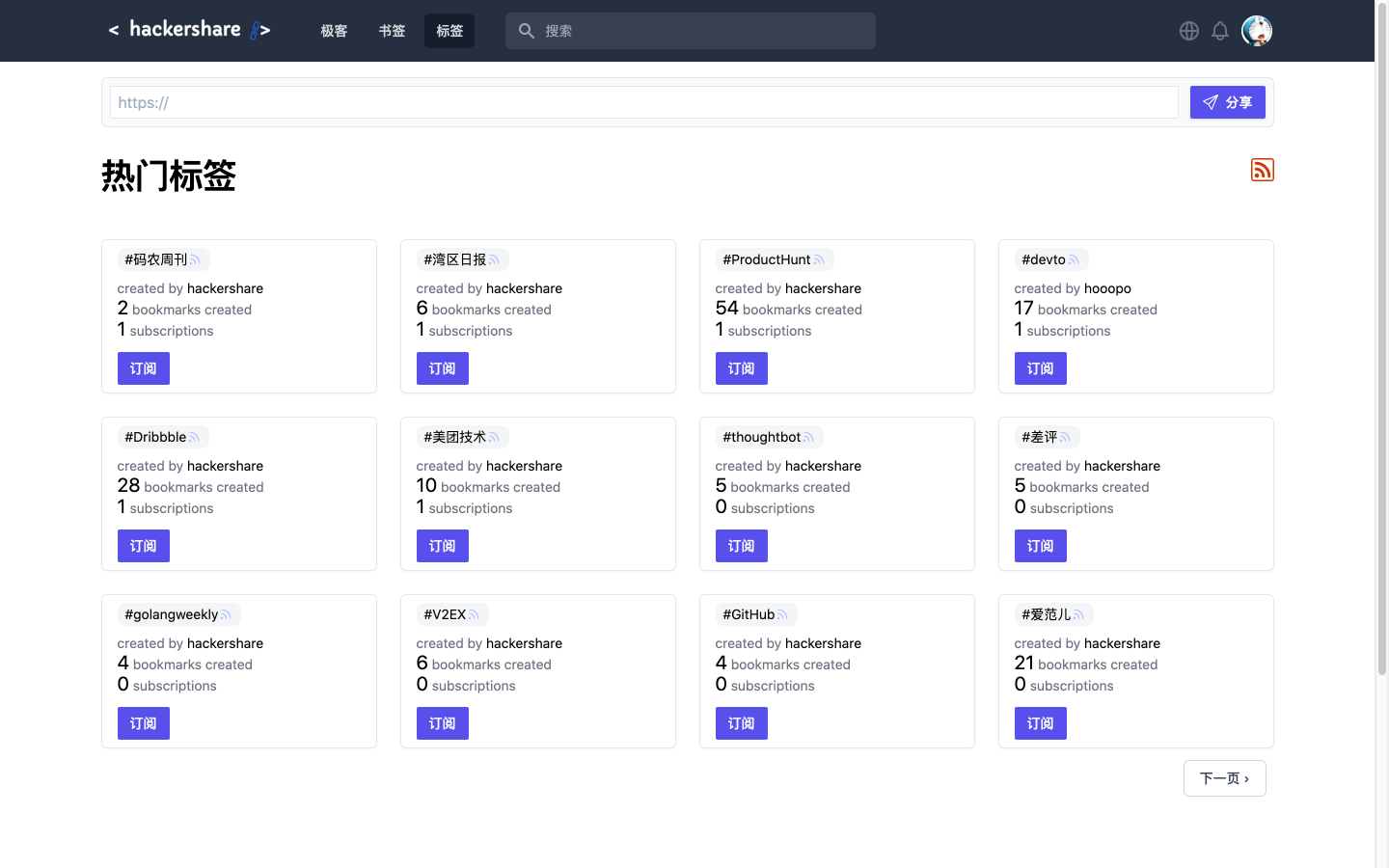
Task: Subscribe to the #码农周刊 tag
Action: tap(143, 368)
